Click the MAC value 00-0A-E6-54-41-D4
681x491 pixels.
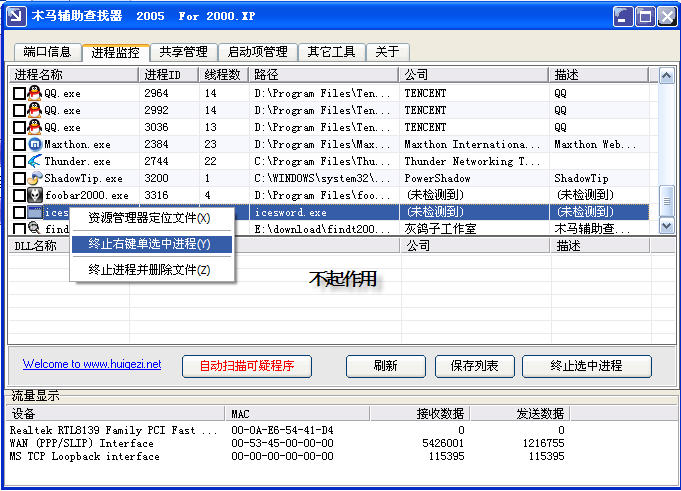[x=282, y=430]
